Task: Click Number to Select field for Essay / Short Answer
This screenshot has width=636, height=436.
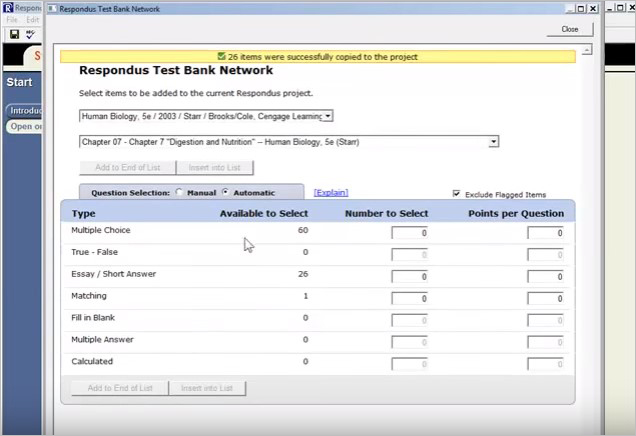Action: (409, 277)
